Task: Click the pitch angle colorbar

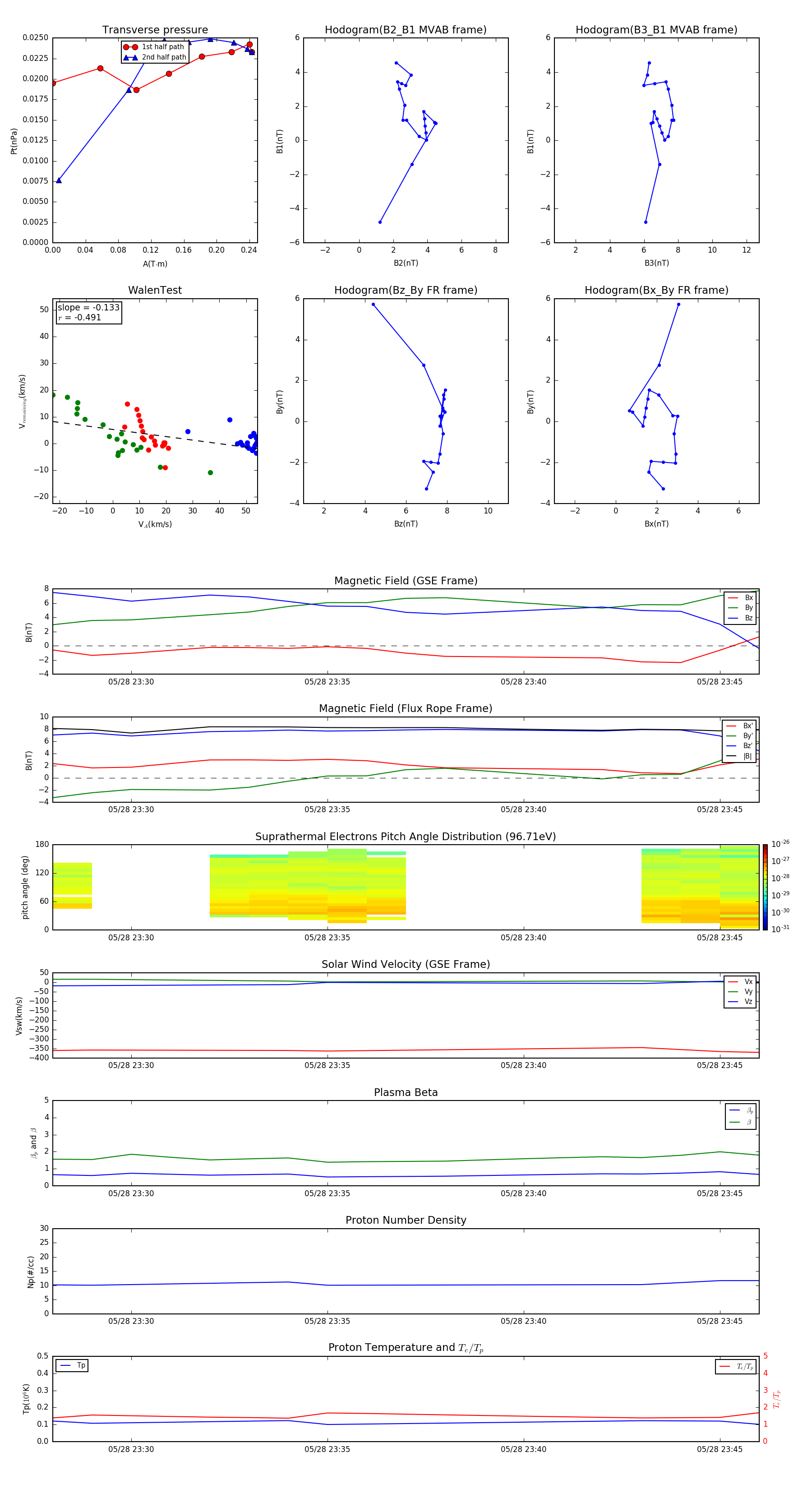Action: [x=765, y=887]
